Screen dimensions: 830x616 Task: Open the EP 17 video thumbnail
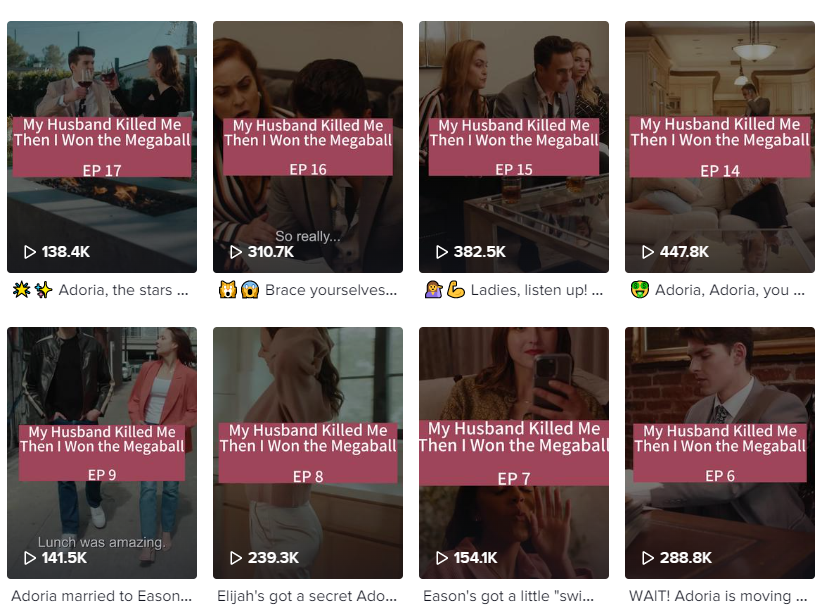coord(102,147)
